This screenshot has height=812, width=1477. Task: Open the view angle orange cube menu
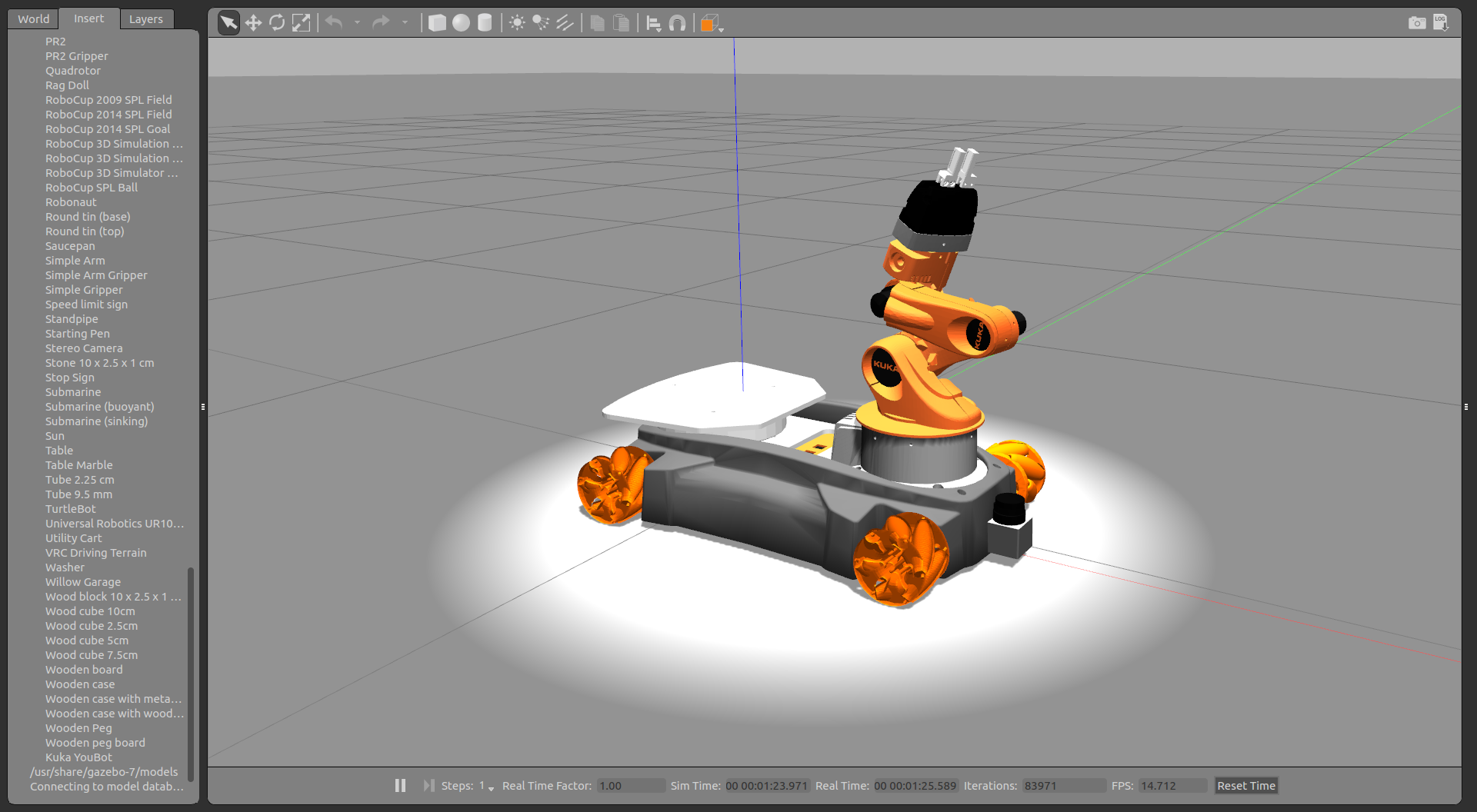[x=711, y=24]
